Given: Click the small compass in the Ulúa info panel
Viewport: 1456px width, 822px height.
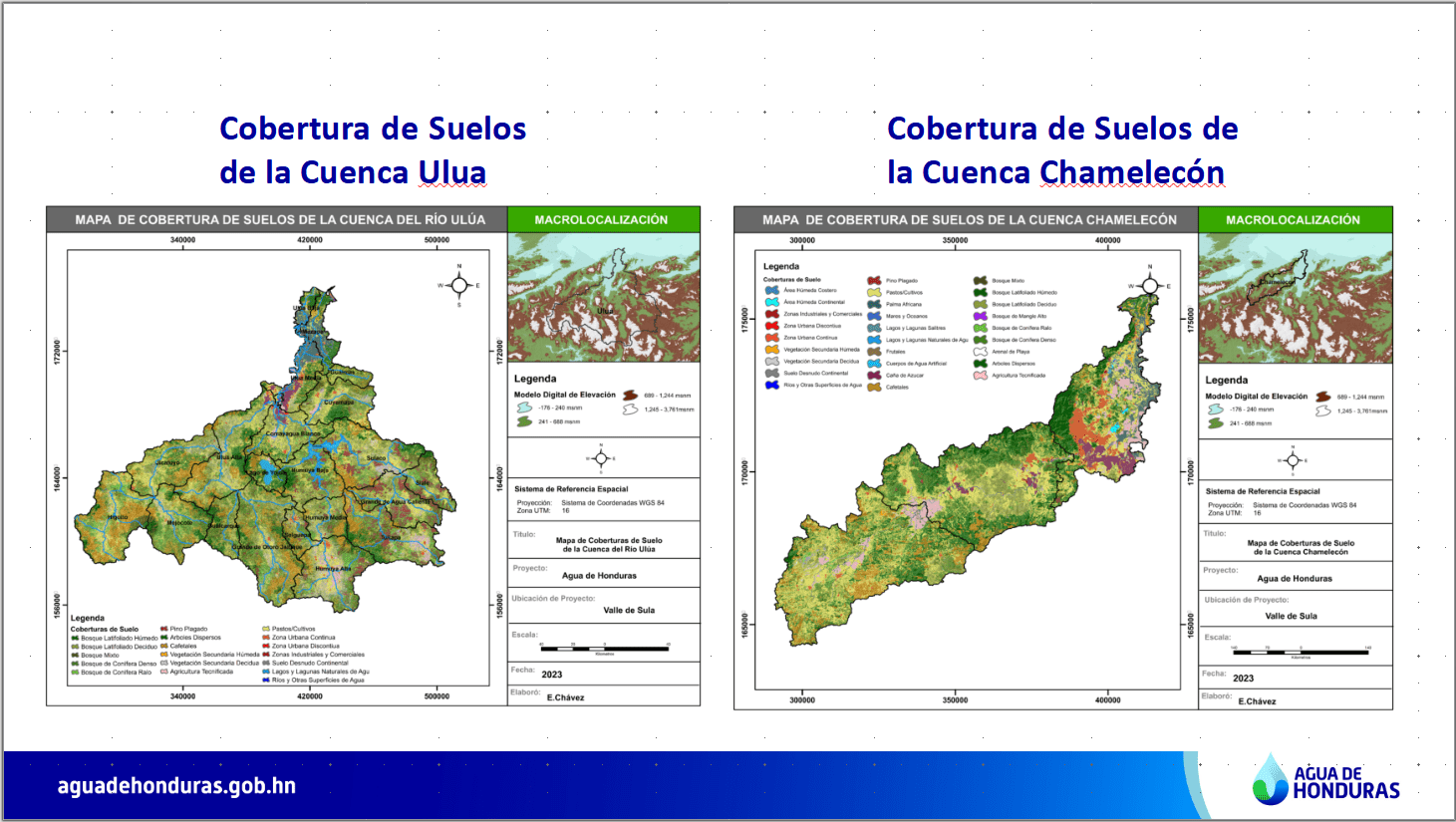Looking at the screenshot, I should pos(601,459).
